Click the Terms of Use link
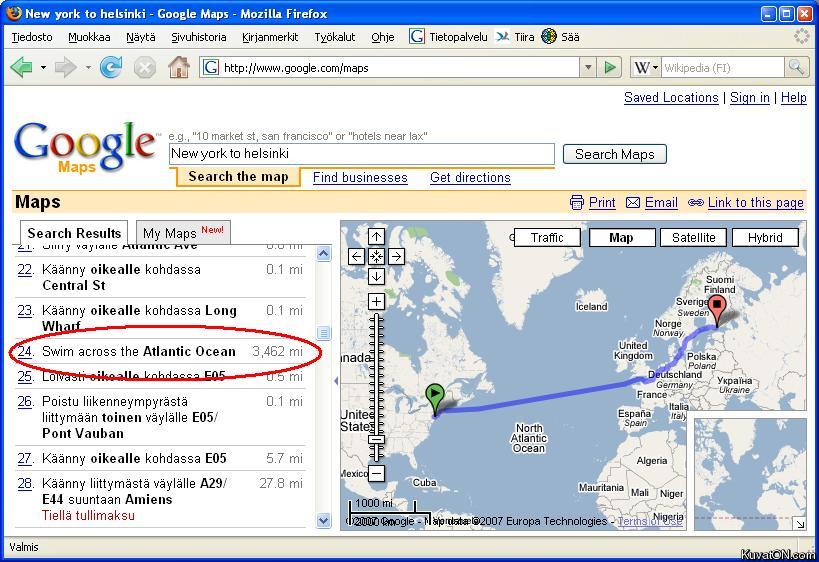 click(650, 521)
